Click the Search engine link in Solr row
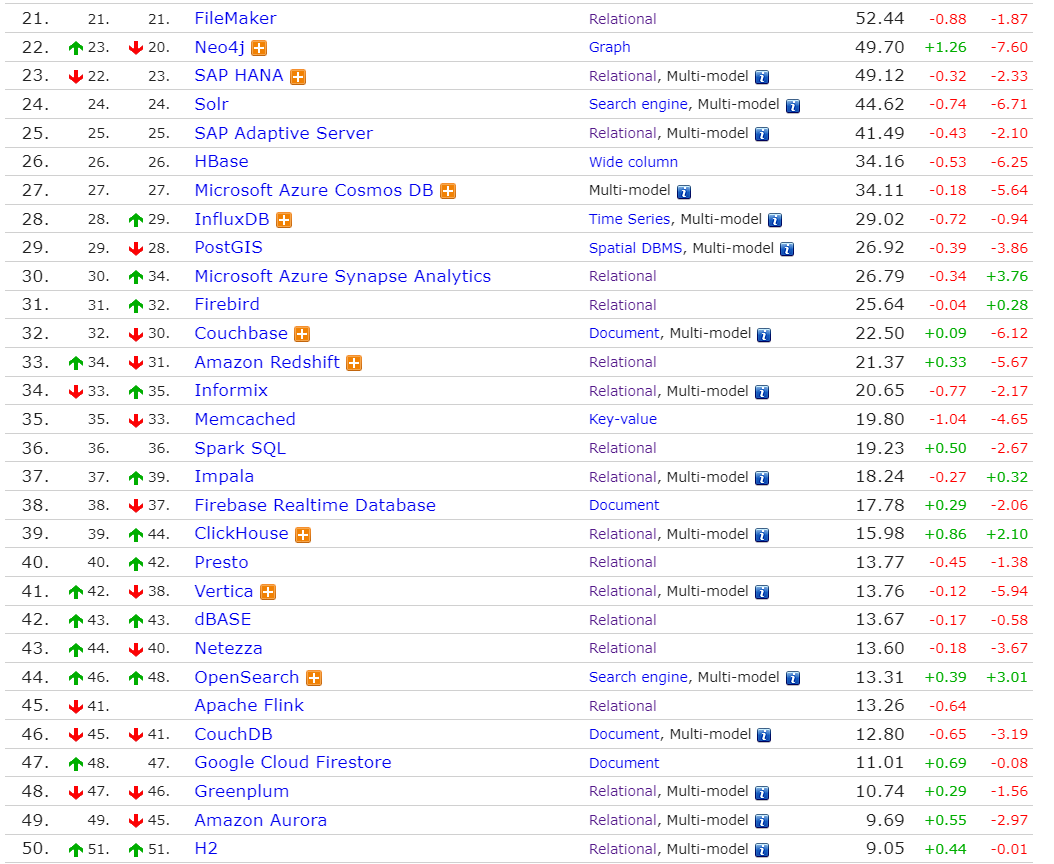 [639, 104]
